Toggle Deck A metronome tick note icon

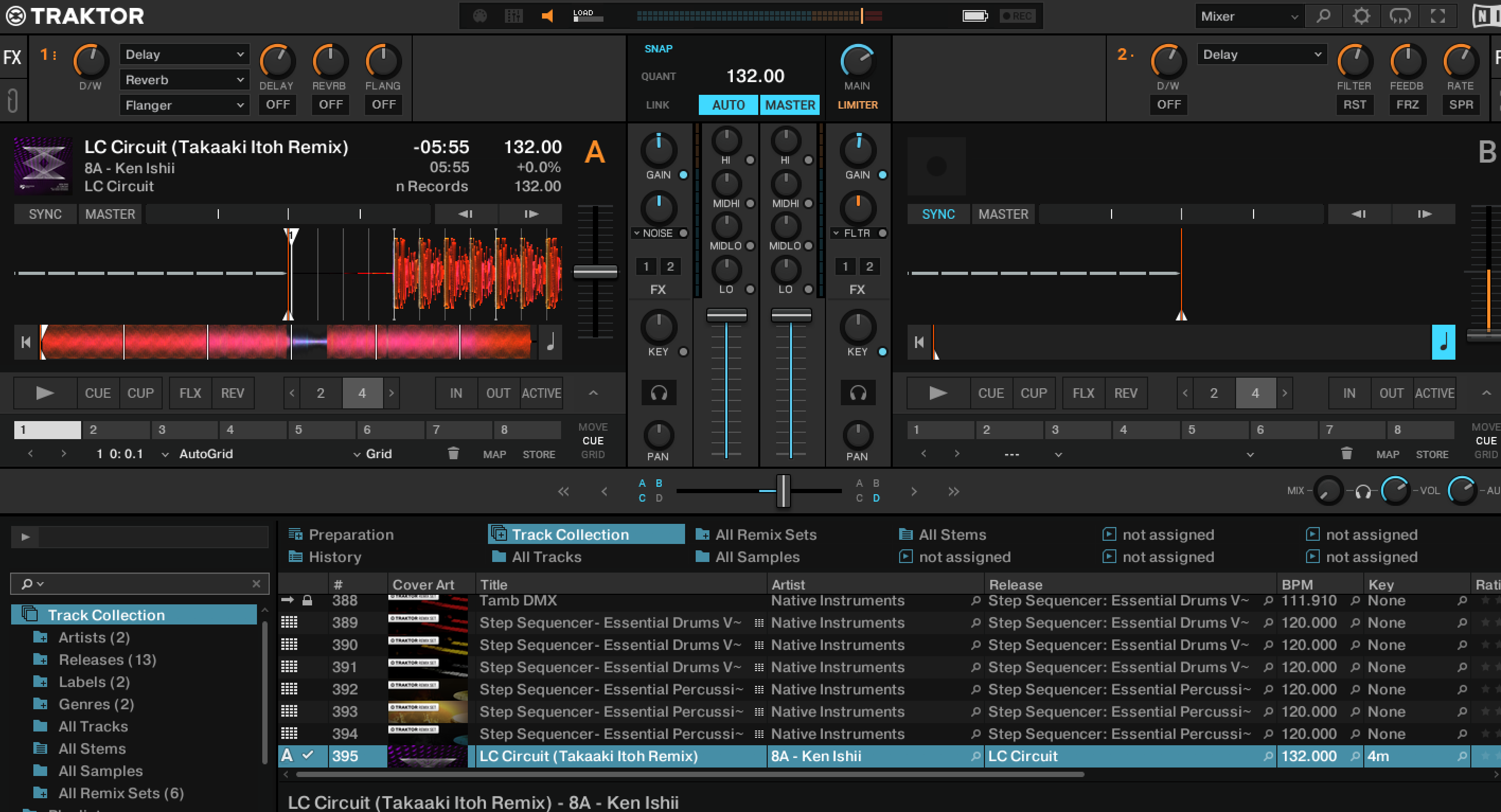(550, 342)
